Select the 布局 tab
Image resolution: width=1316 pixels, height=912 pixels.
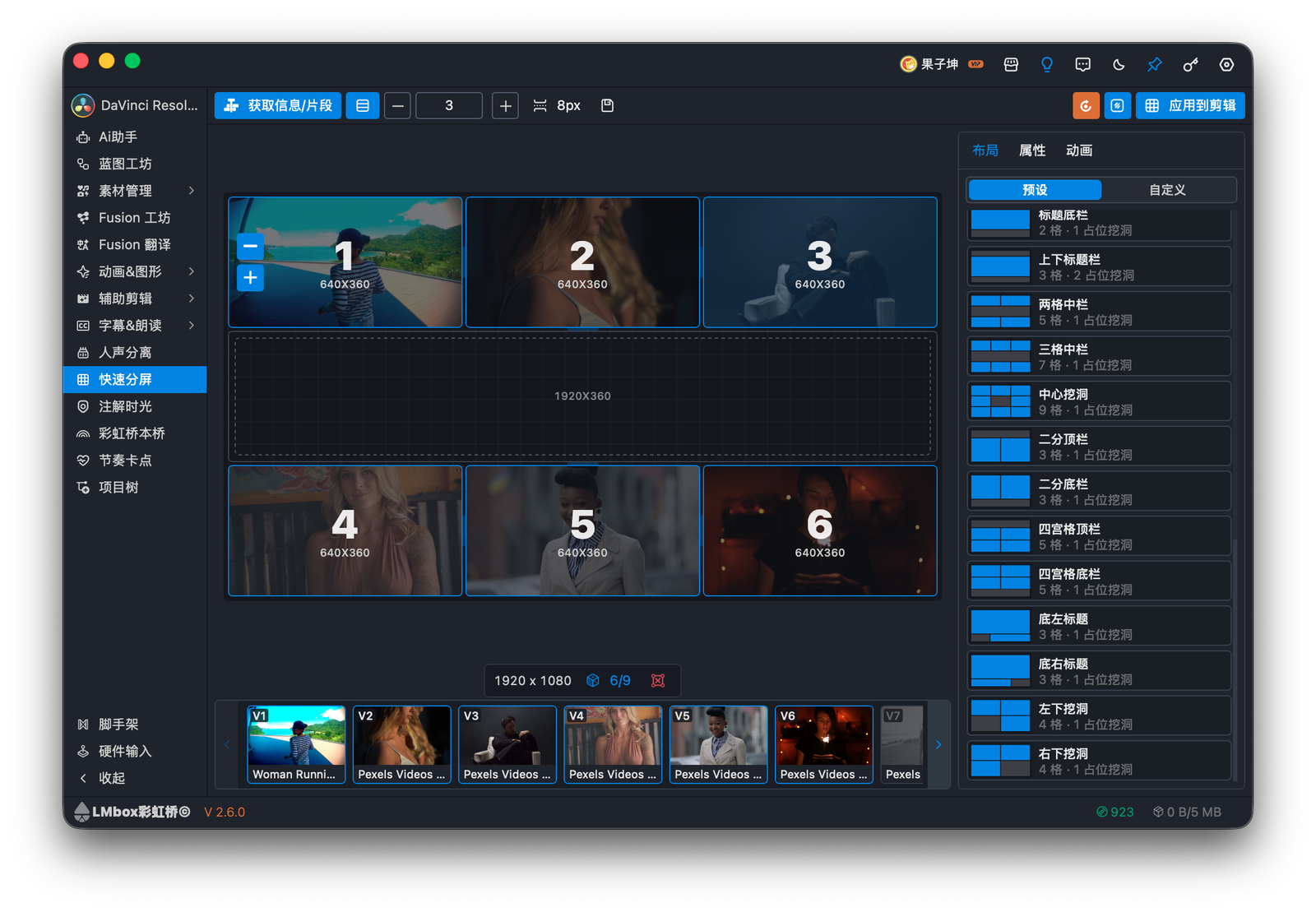pyautogui.click(x=985, y=150)
